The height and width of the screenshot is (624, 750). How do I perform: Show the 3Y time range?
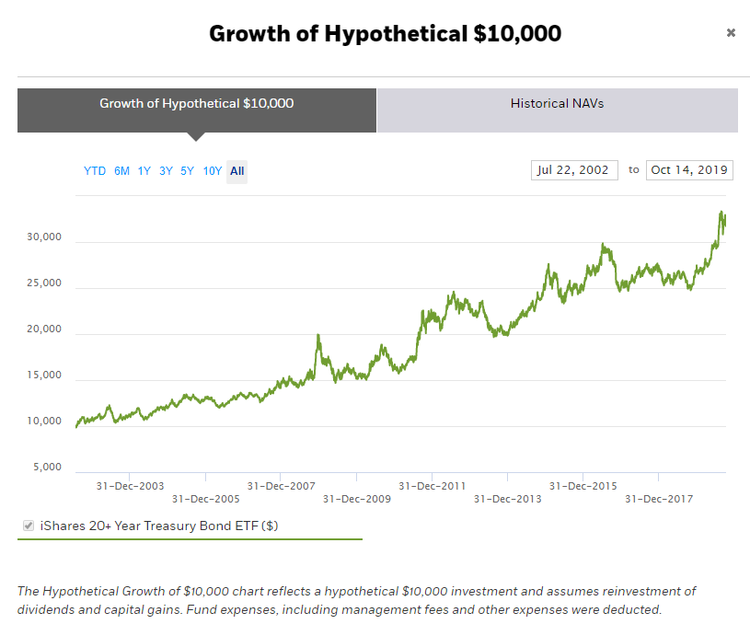click(x=166, y=171)
